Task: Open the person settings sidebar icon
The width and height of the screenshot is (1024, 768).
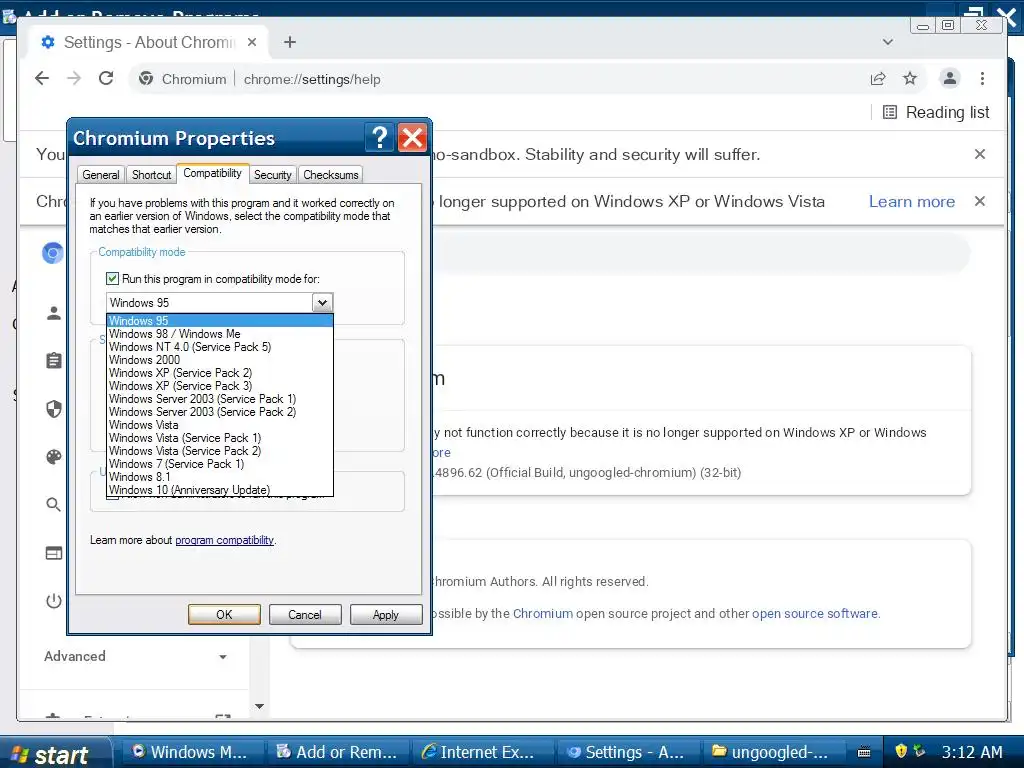Action: point(54,313)
